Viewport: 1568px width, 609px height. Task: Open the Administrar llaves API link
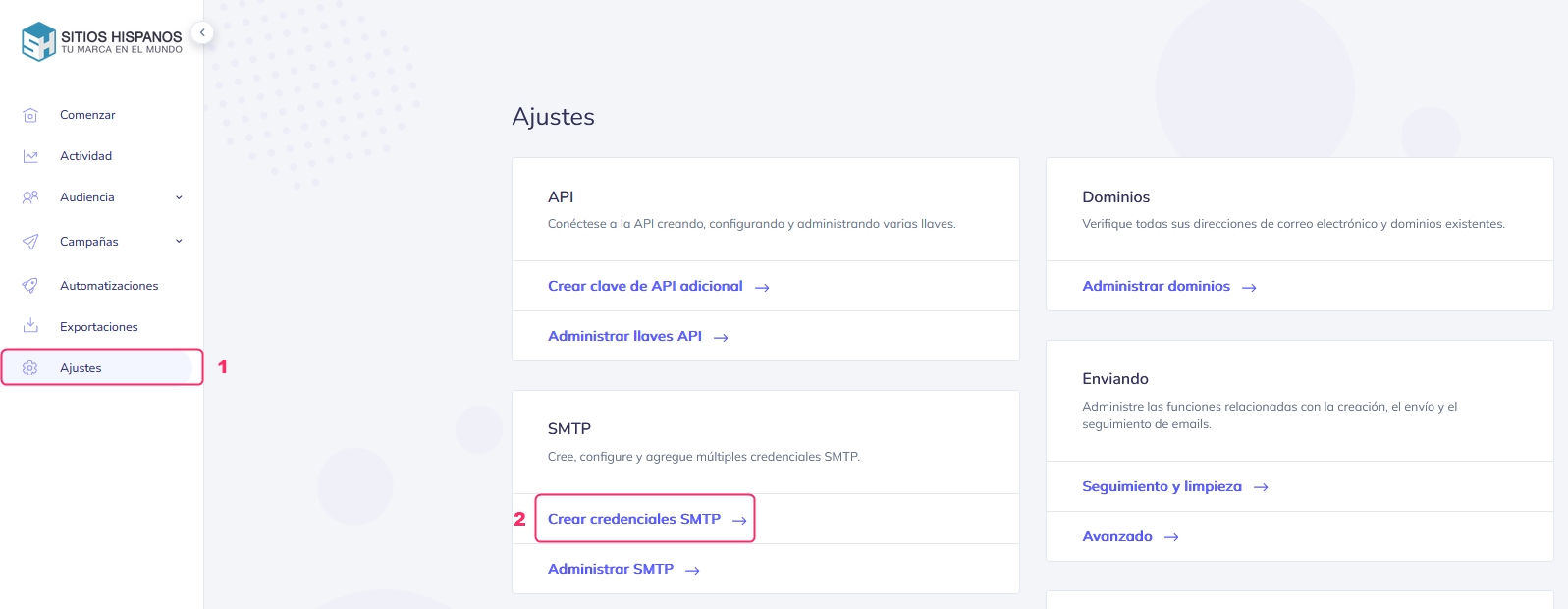[x=624, y=336]
